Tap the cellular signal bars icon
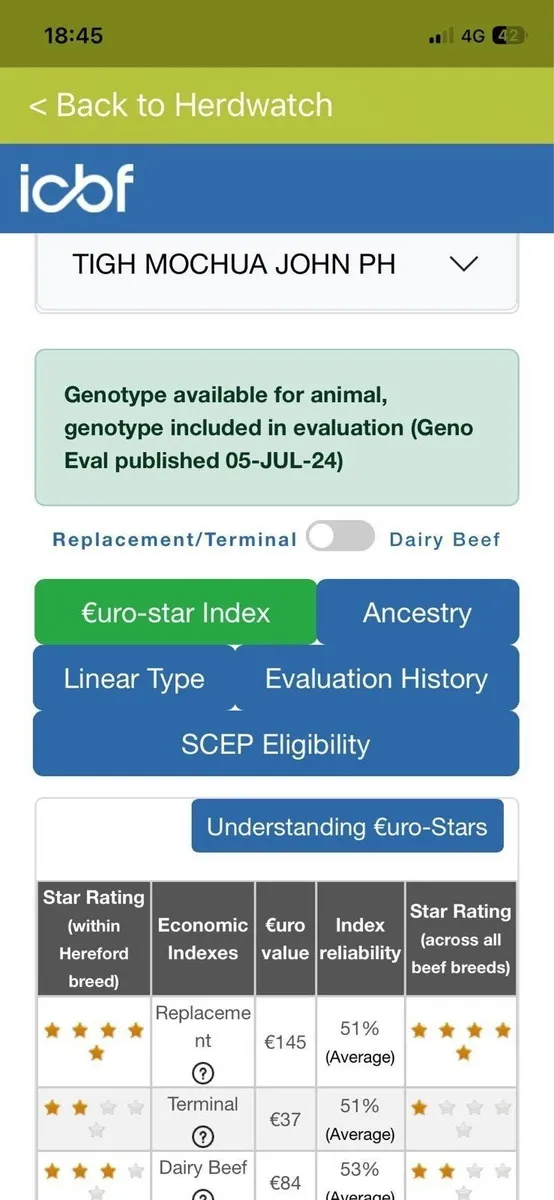Image resolution: width=554 pixels, height=1200 pixels. pyautogui.click(x=441, y=37)
